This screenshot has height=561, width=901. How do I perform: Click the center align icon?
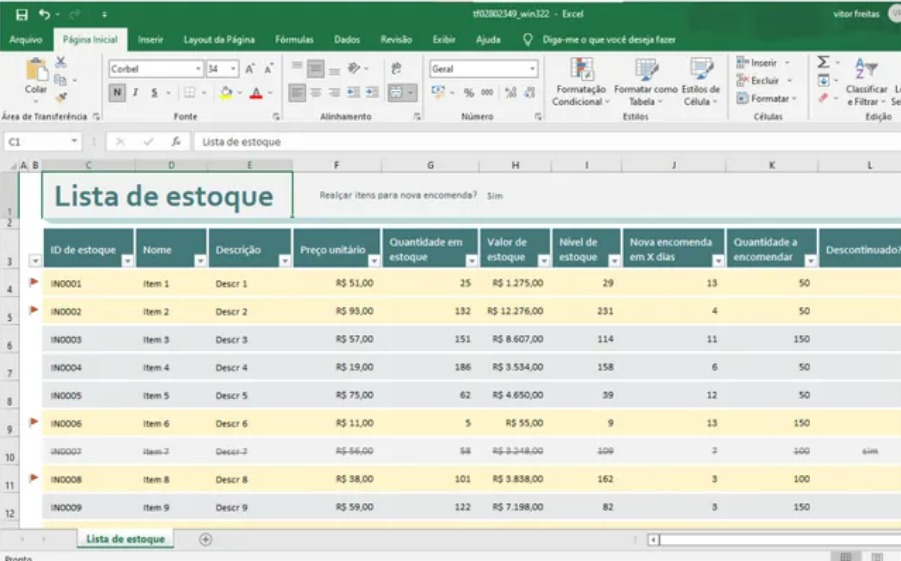(x=316, y=92)
